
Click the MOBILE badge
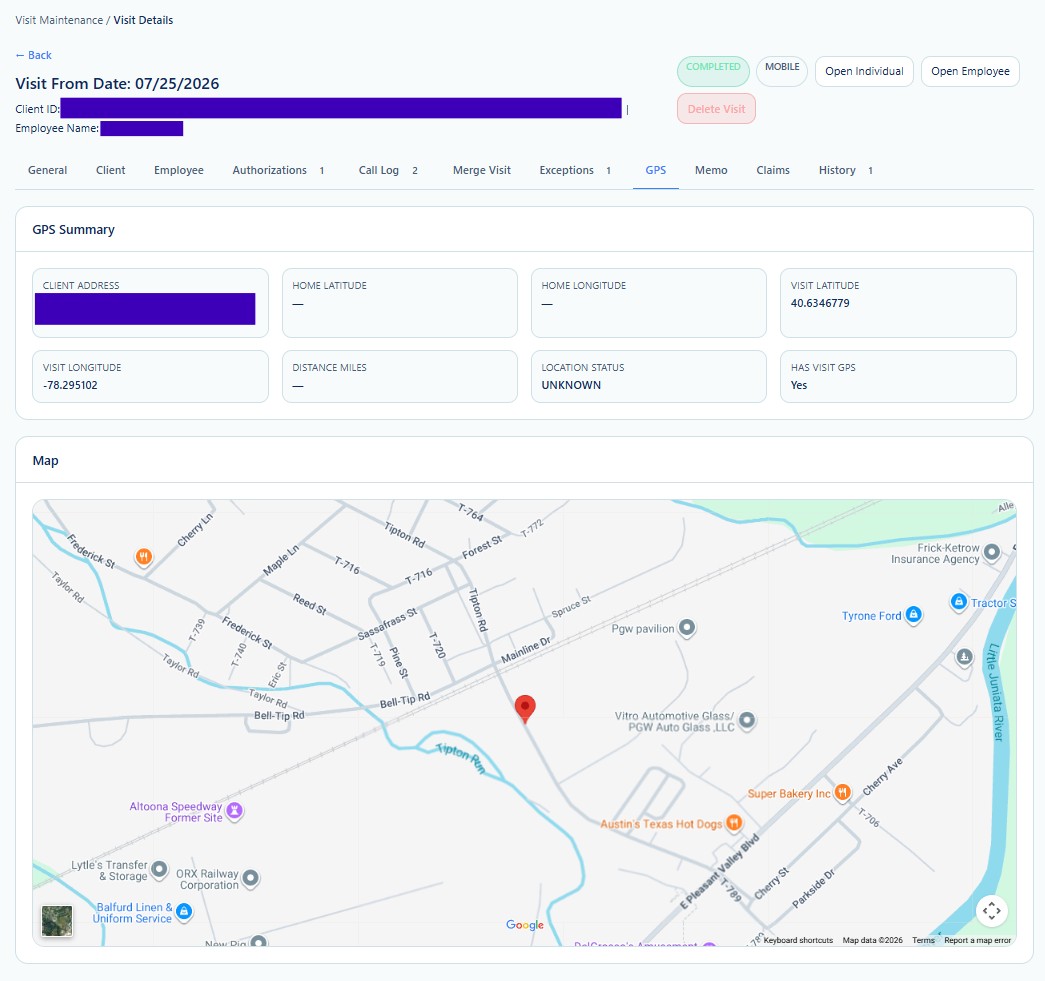[x=782, y=71]
